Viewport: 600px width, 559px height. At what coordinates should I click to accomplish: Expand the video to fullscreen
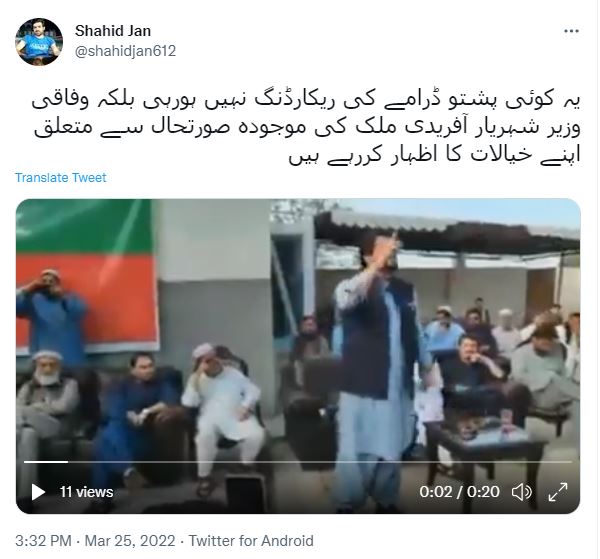558,492
